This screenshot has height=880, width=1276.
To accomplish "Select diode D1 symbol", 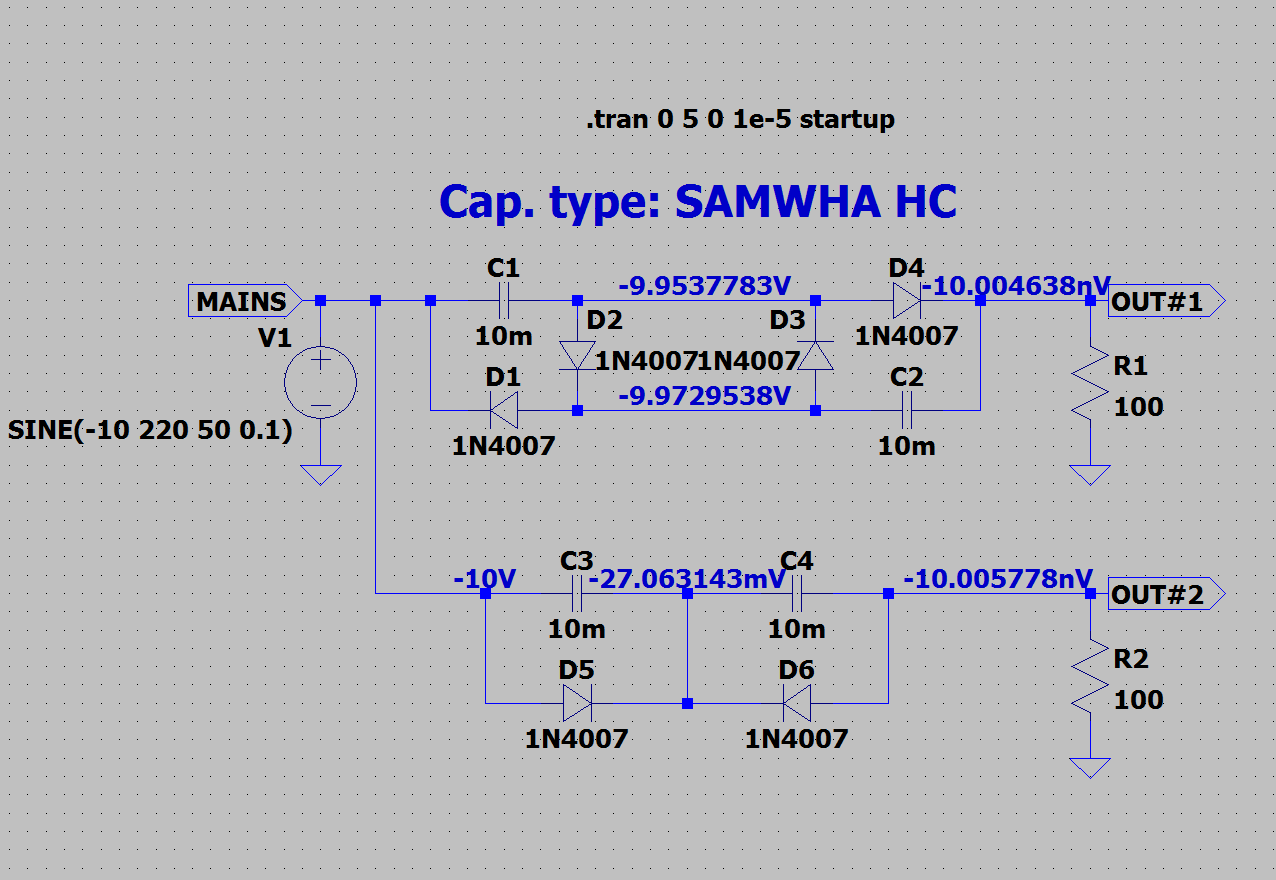I will [x=503, y=410].
